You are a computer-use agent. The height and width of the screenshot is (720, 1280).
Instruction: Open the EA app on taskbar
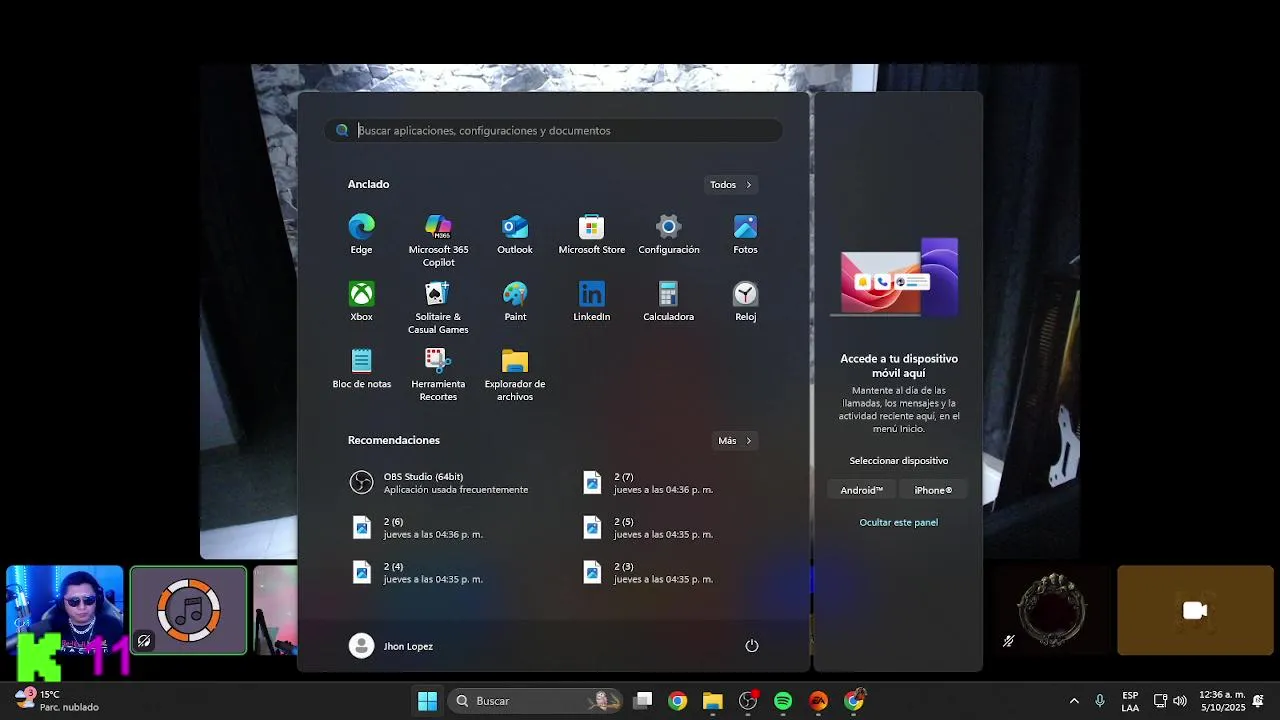818,701
